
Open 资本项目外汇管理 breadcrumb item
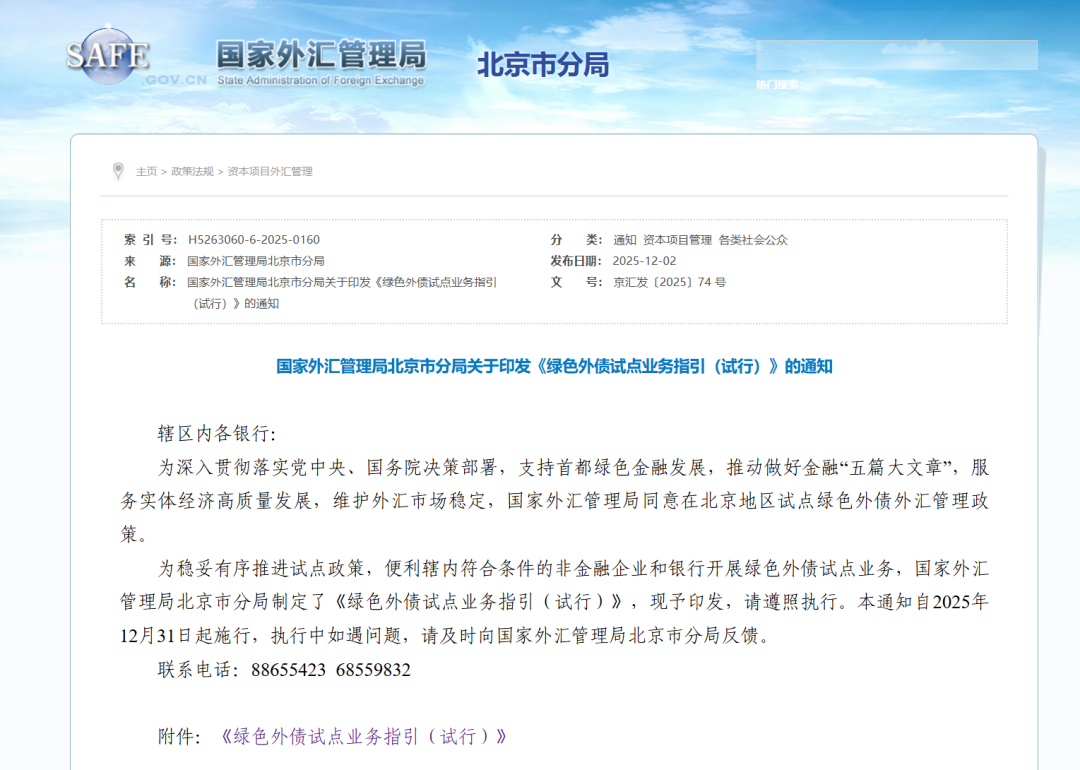tap(270, 171)
